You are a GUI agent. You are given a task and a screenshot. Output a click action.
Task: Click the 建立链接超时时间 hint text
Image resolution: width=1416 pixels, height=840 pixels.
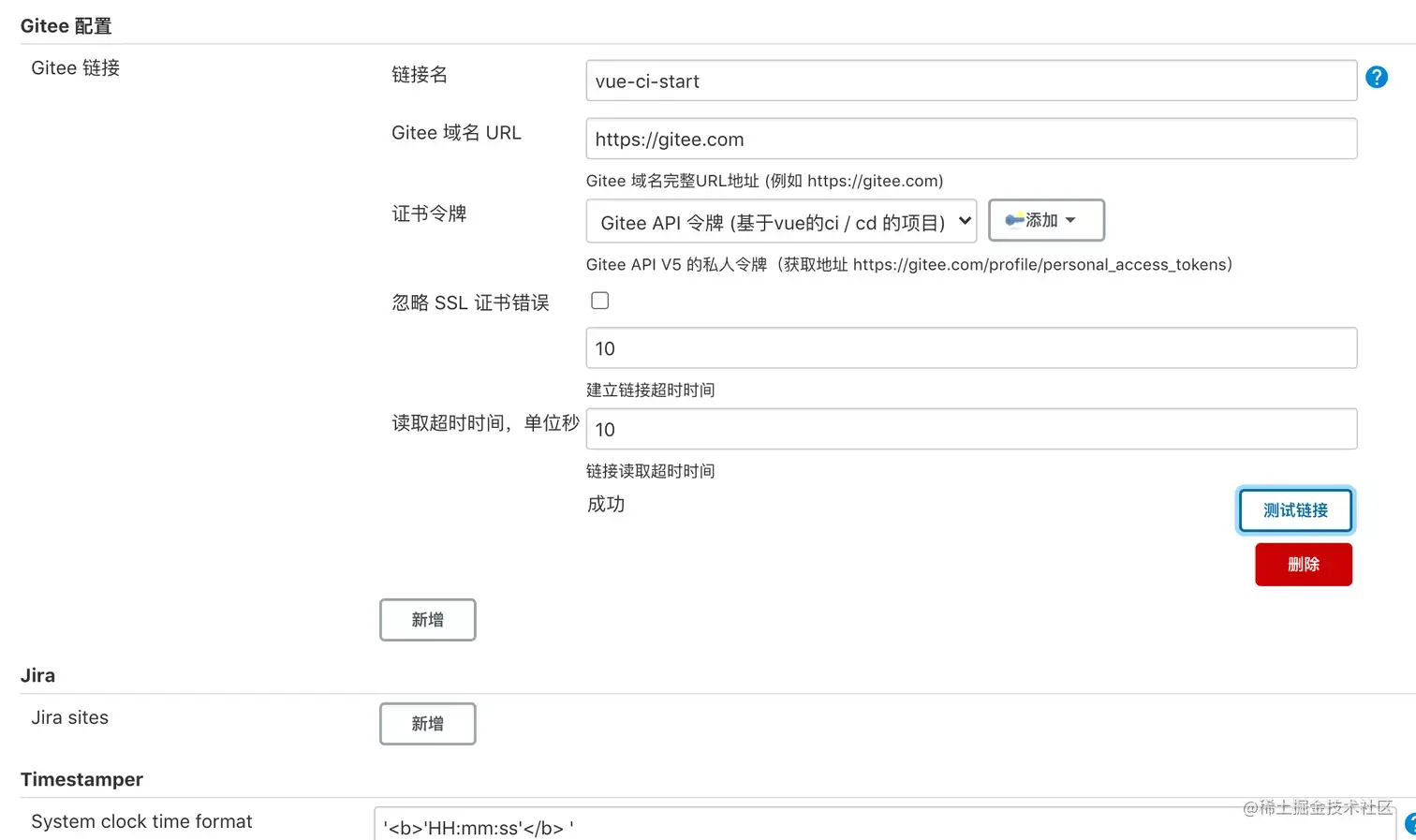click(x=651, y=390)
